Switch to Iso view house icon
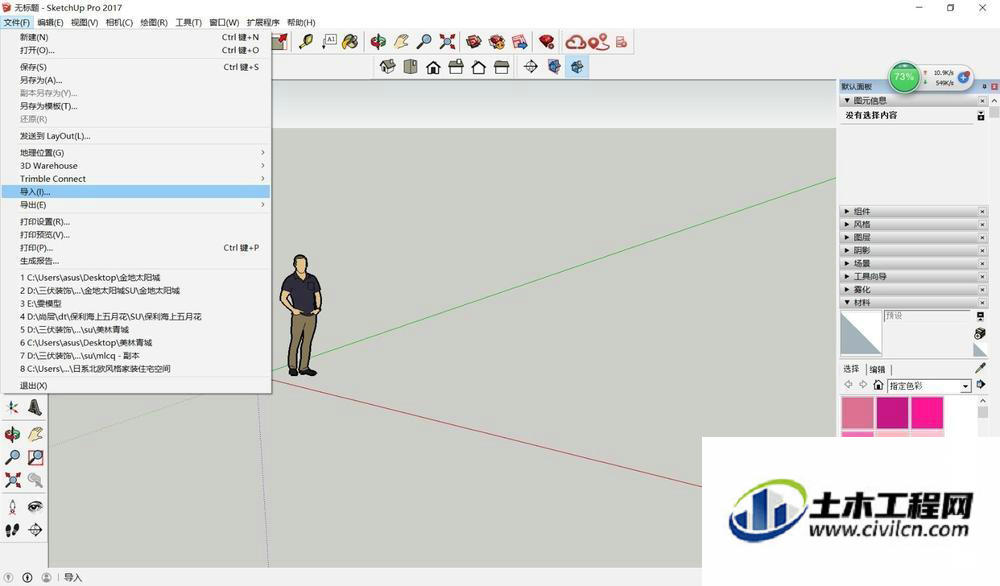The width and height of the screenshot is (1000, 586). 387,66
